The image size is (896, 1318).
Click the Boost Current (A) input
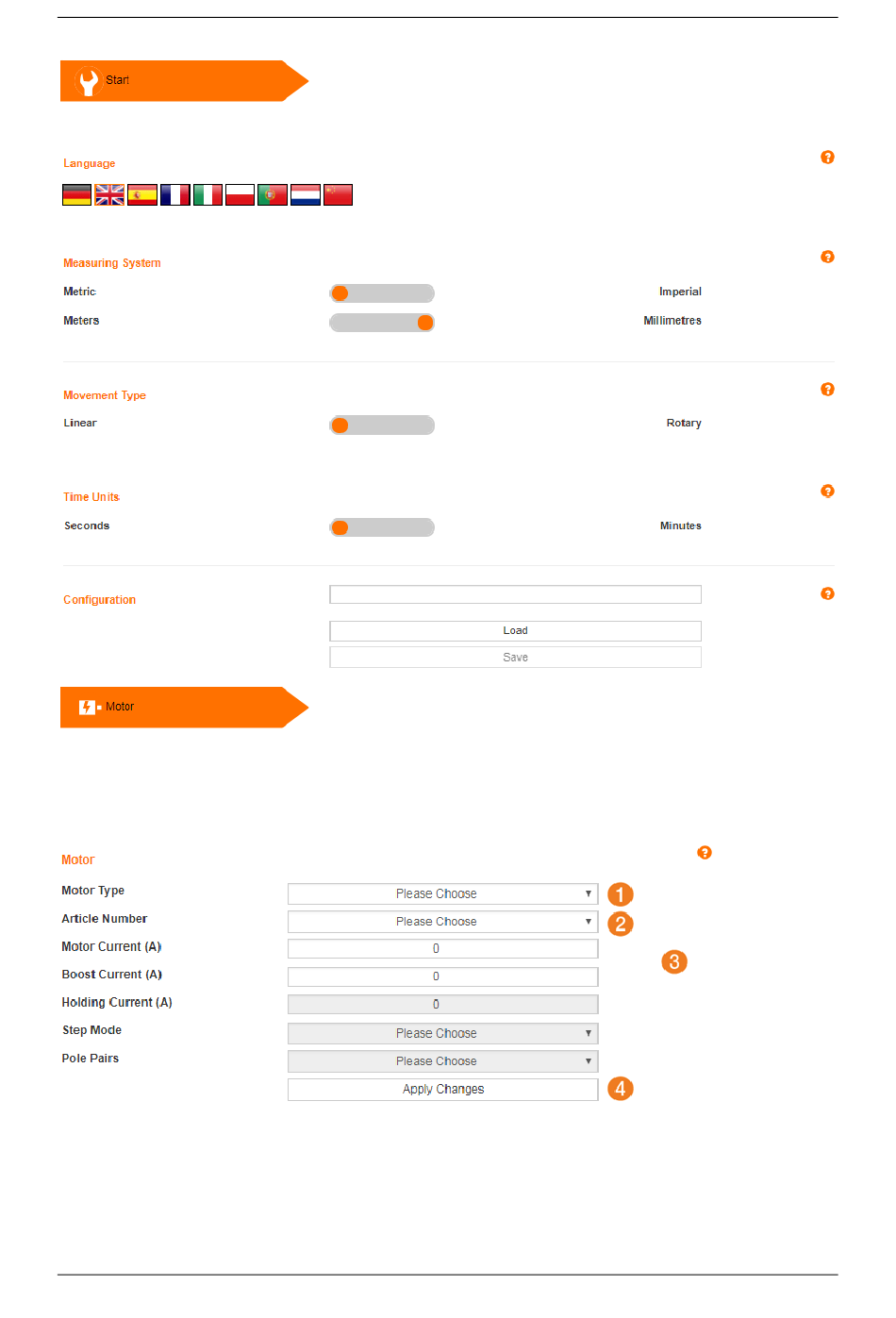[443, 976]
